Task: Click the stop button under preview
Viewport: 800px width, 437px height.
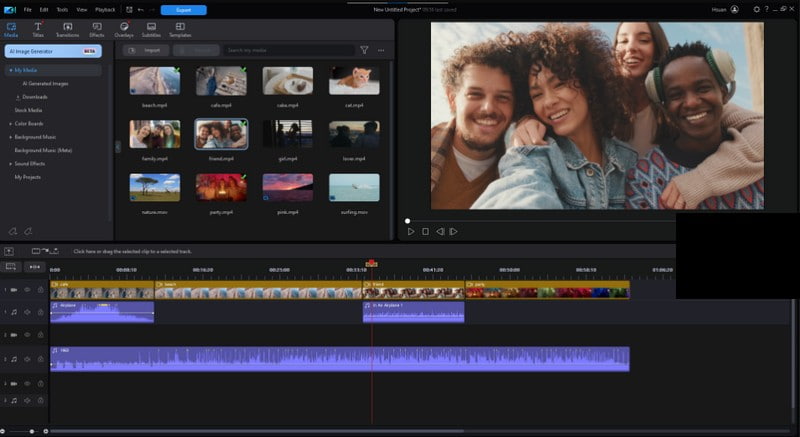Action: (x=425, y=231)
